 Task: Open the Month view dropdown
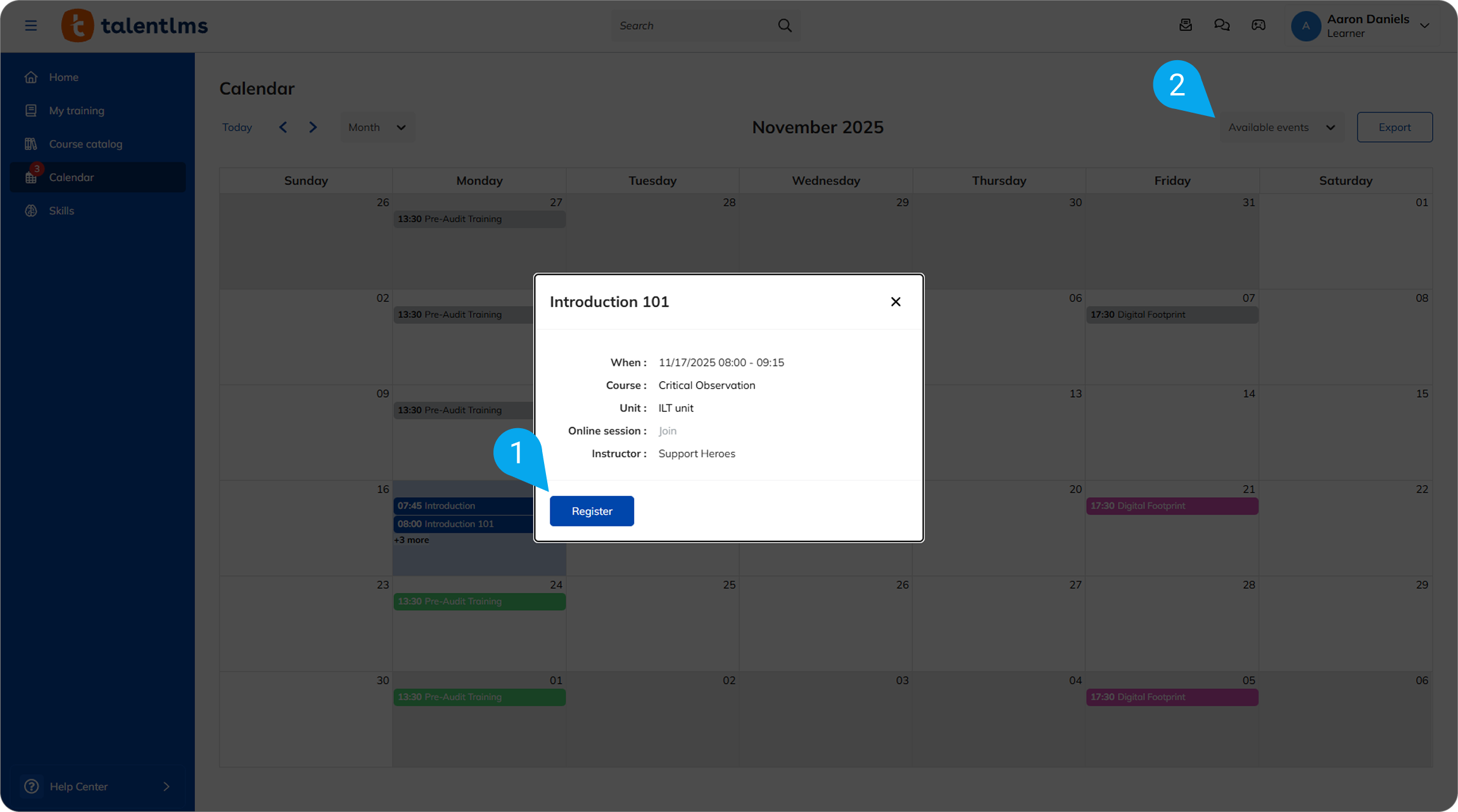point(377,127)
